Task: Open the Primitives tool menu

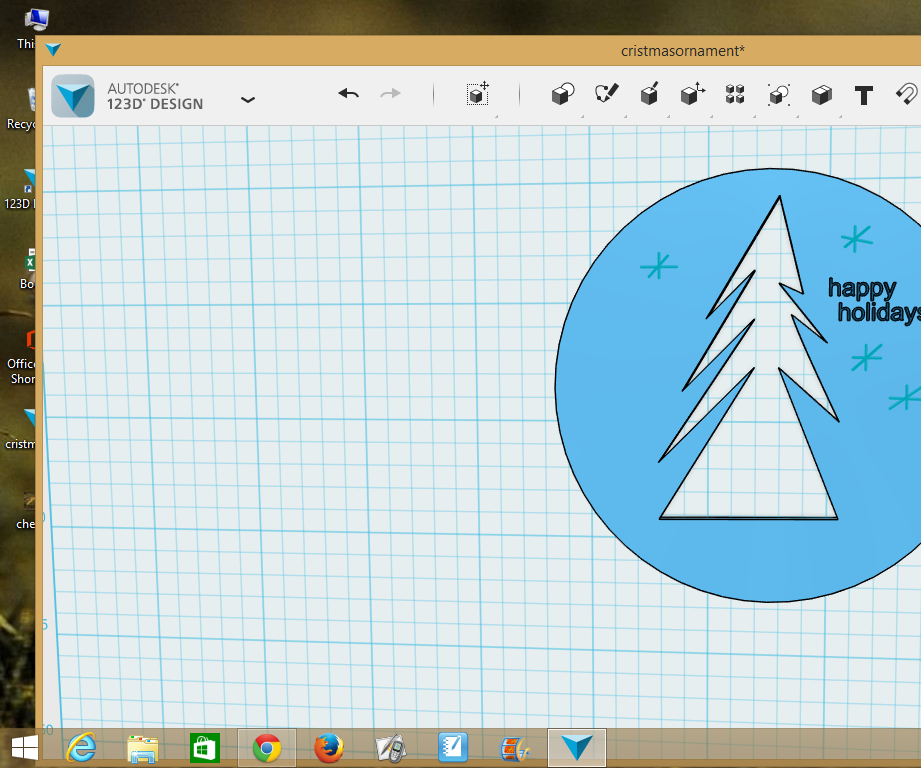Action: (x=563, y=94)
